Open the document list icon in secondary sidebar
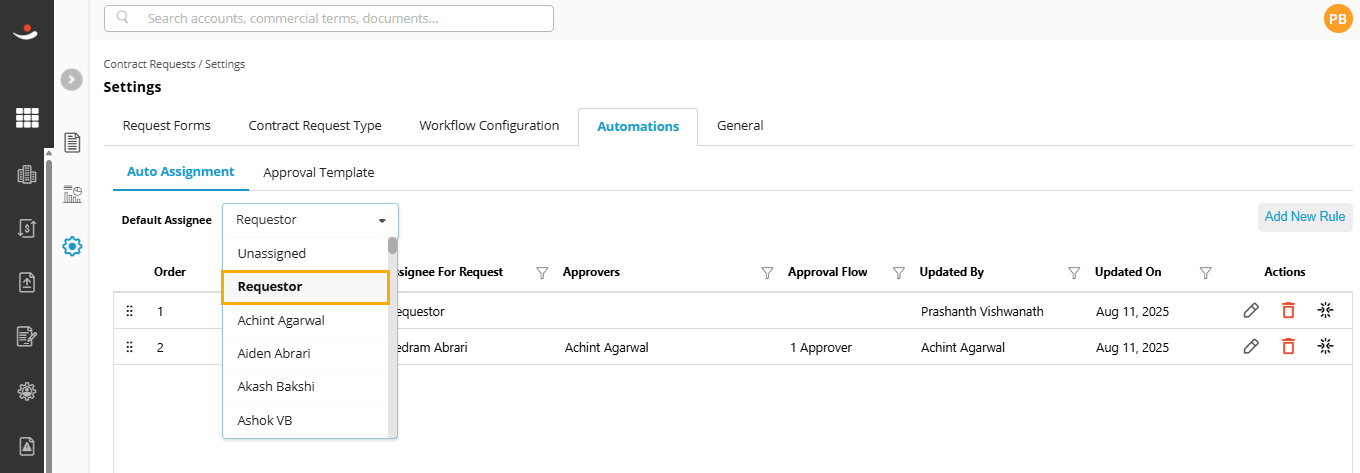 (x=72, y=142)
